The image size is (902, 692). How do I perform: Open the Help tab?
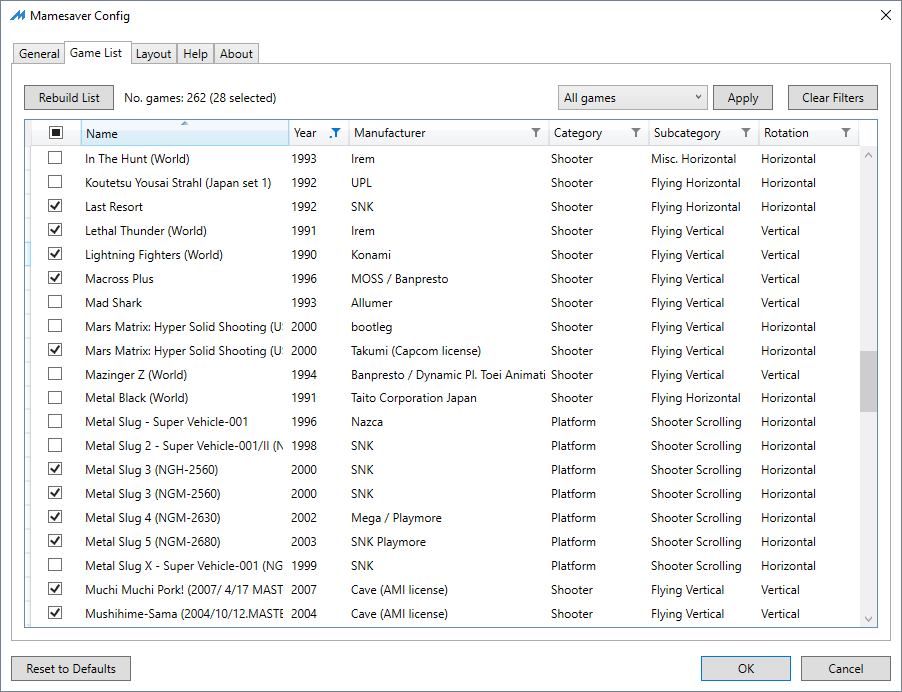coord(196,53)
